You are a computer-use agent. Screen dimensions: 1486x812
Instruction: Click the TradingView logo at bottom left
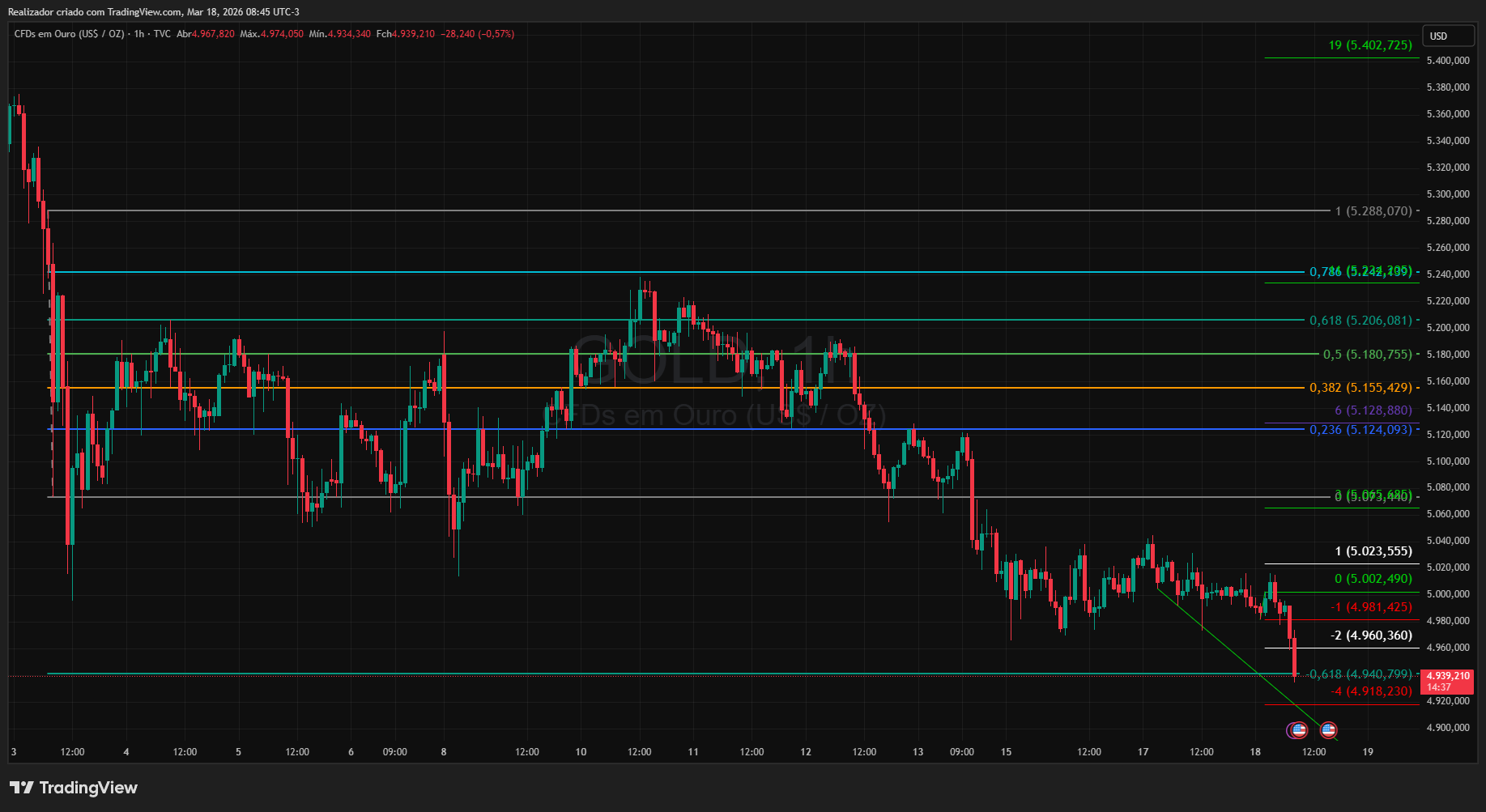pyautogui.click(x=74, y=788)
